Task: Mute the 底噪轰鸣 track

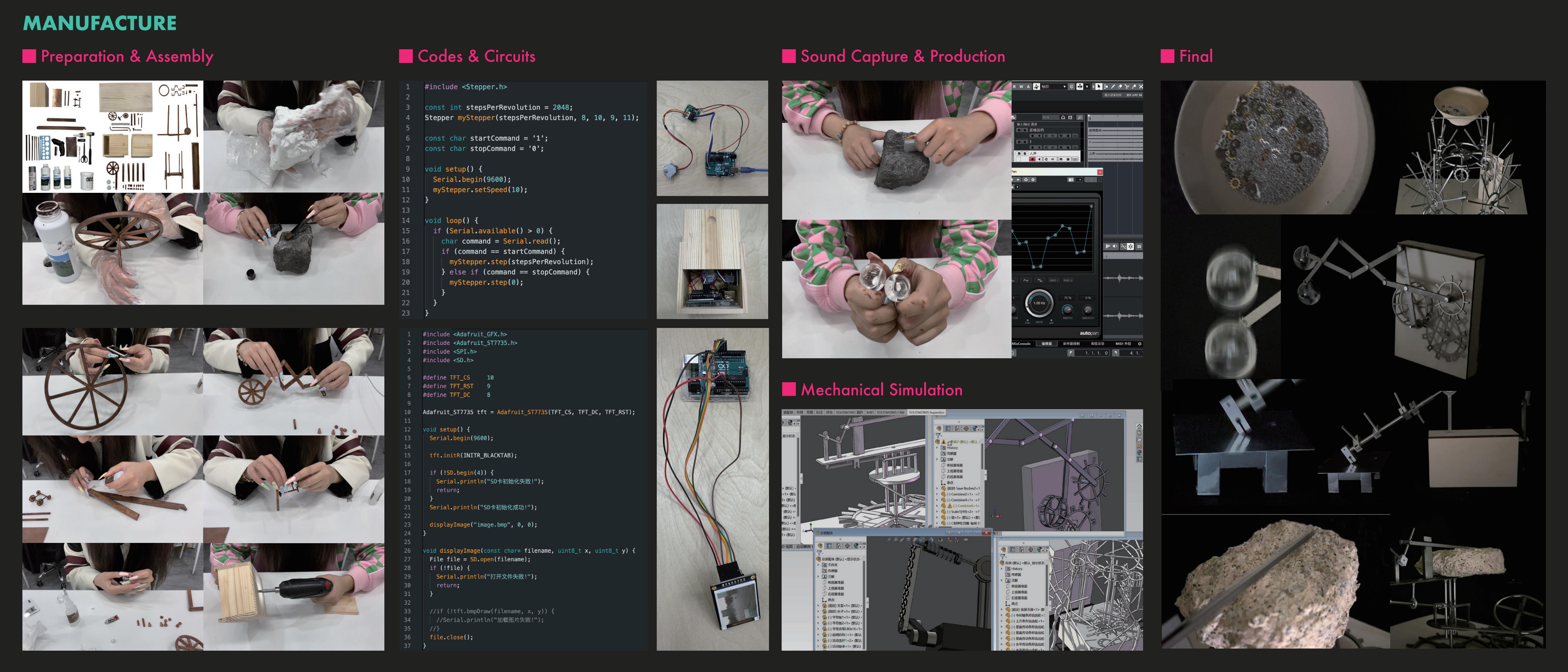Action: click(x=1019, y=130)
